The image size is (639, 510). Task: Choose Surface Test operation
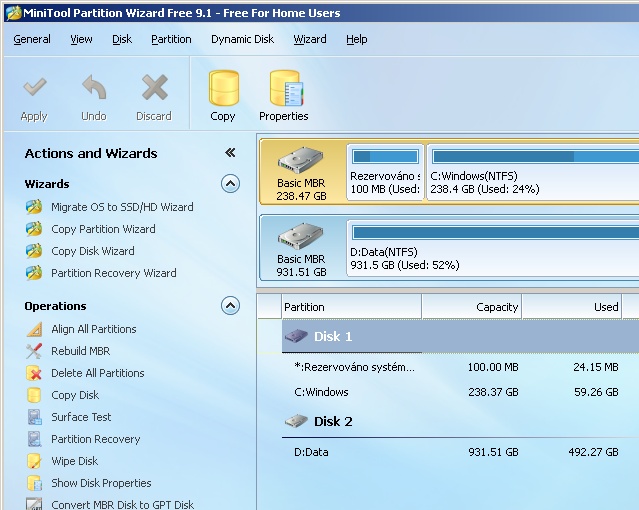[81, 417]
